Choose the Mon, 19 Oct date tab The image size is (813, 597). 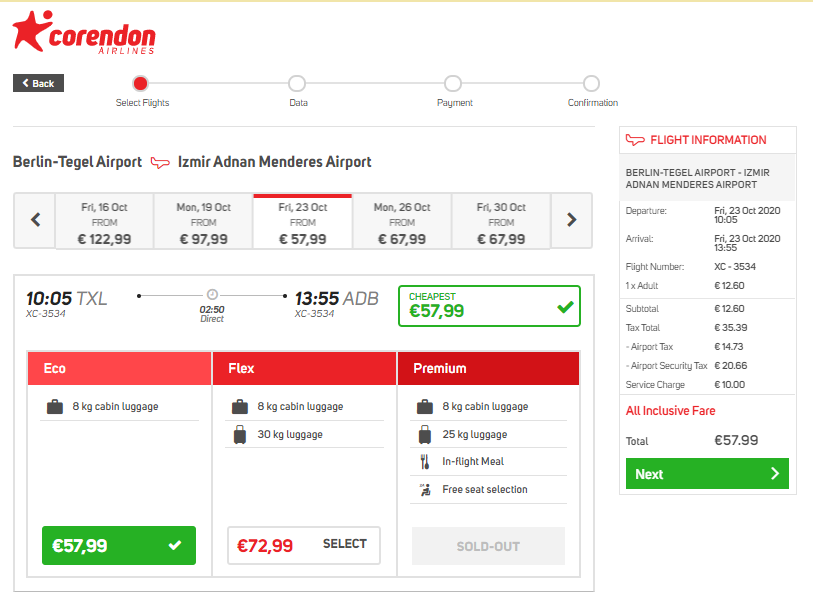click(203, 222)
